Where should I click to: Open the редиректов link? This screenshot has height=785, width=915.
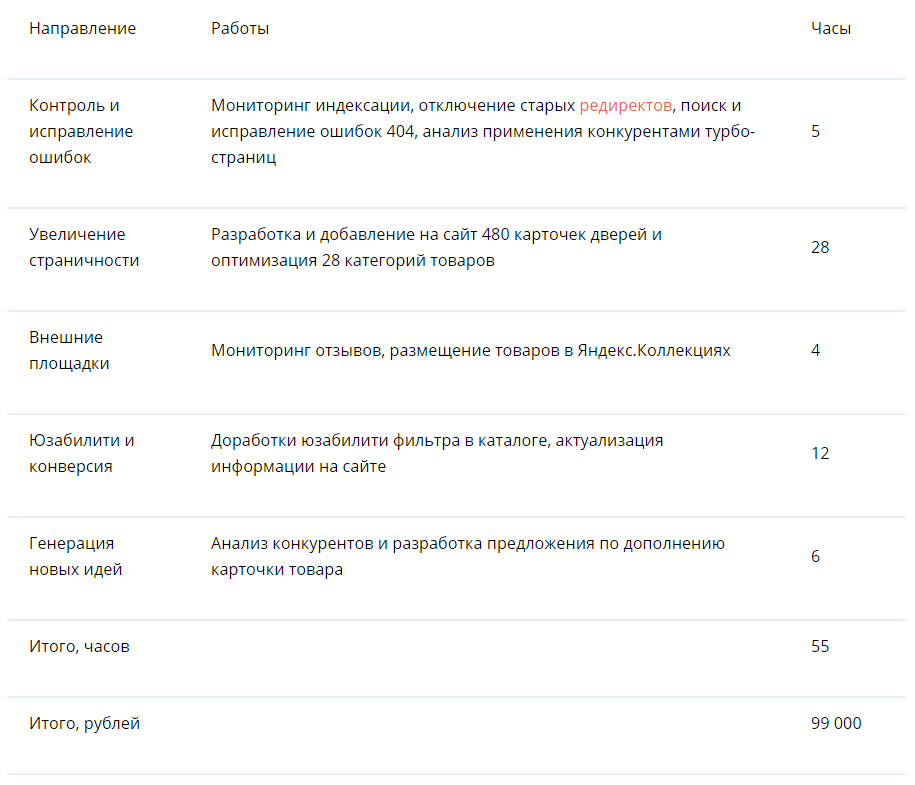point(625,106)
